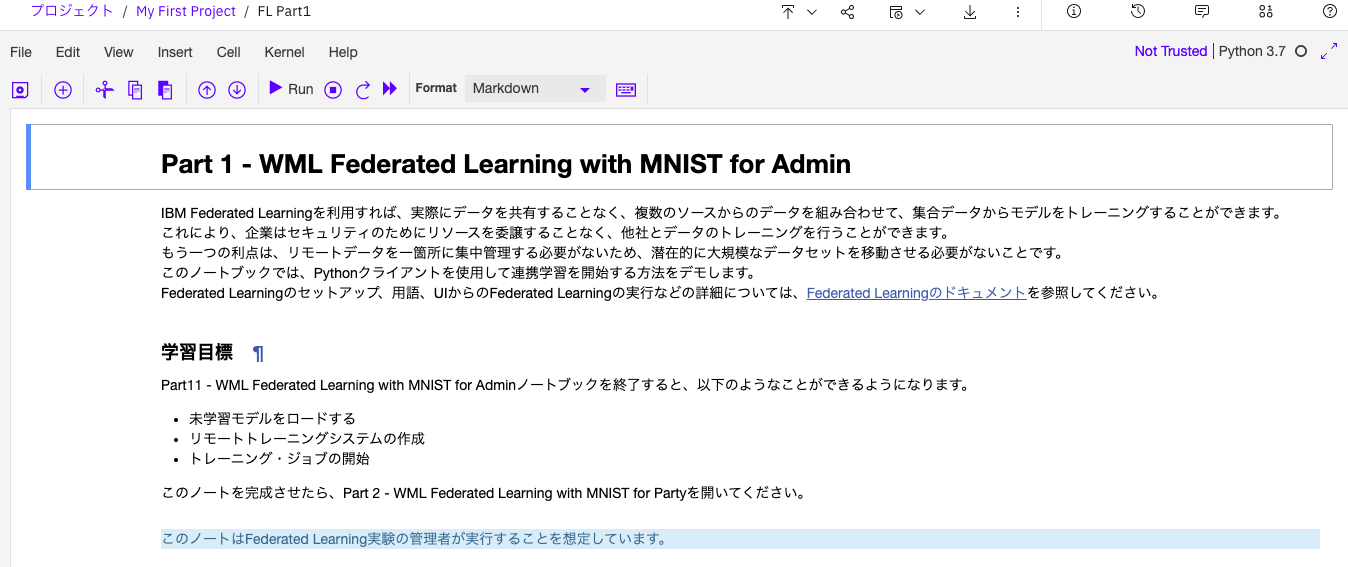
Task: Click the pilcrow anchor beside 学習目標
Action: [258, 353]
